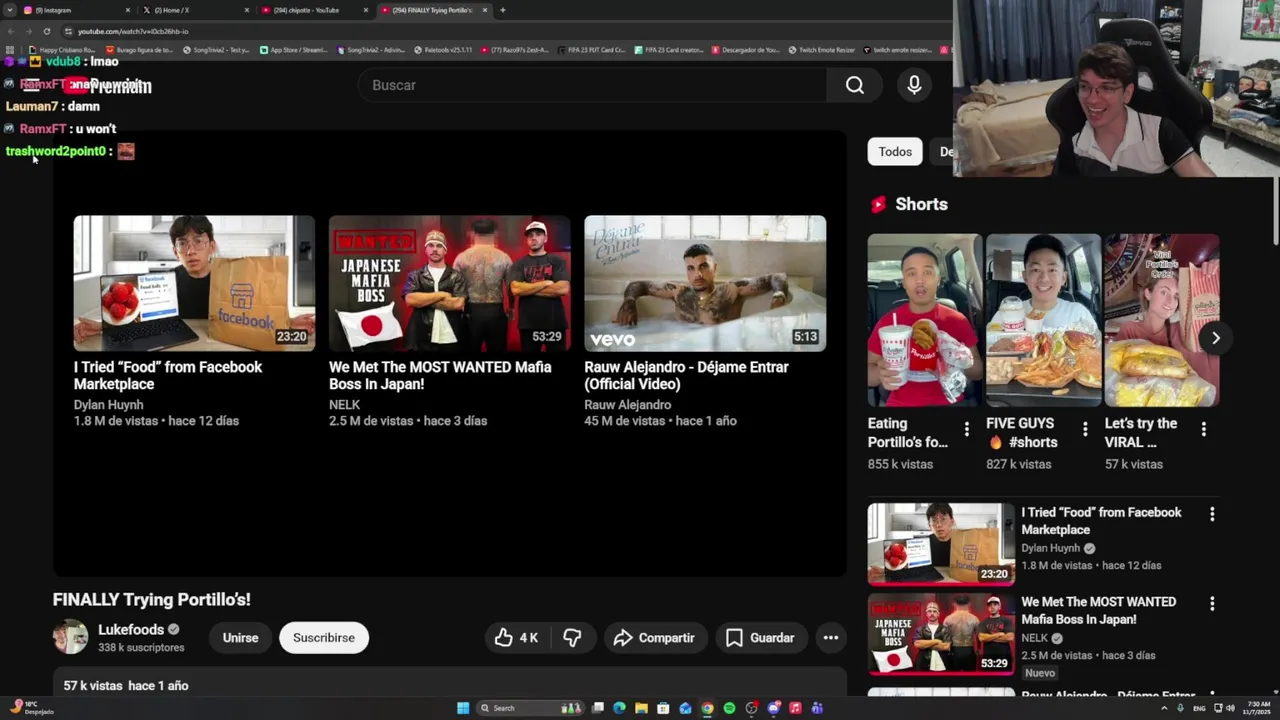Open the volume tray icon
1280x720 pixels.
tap(1230, 708)
